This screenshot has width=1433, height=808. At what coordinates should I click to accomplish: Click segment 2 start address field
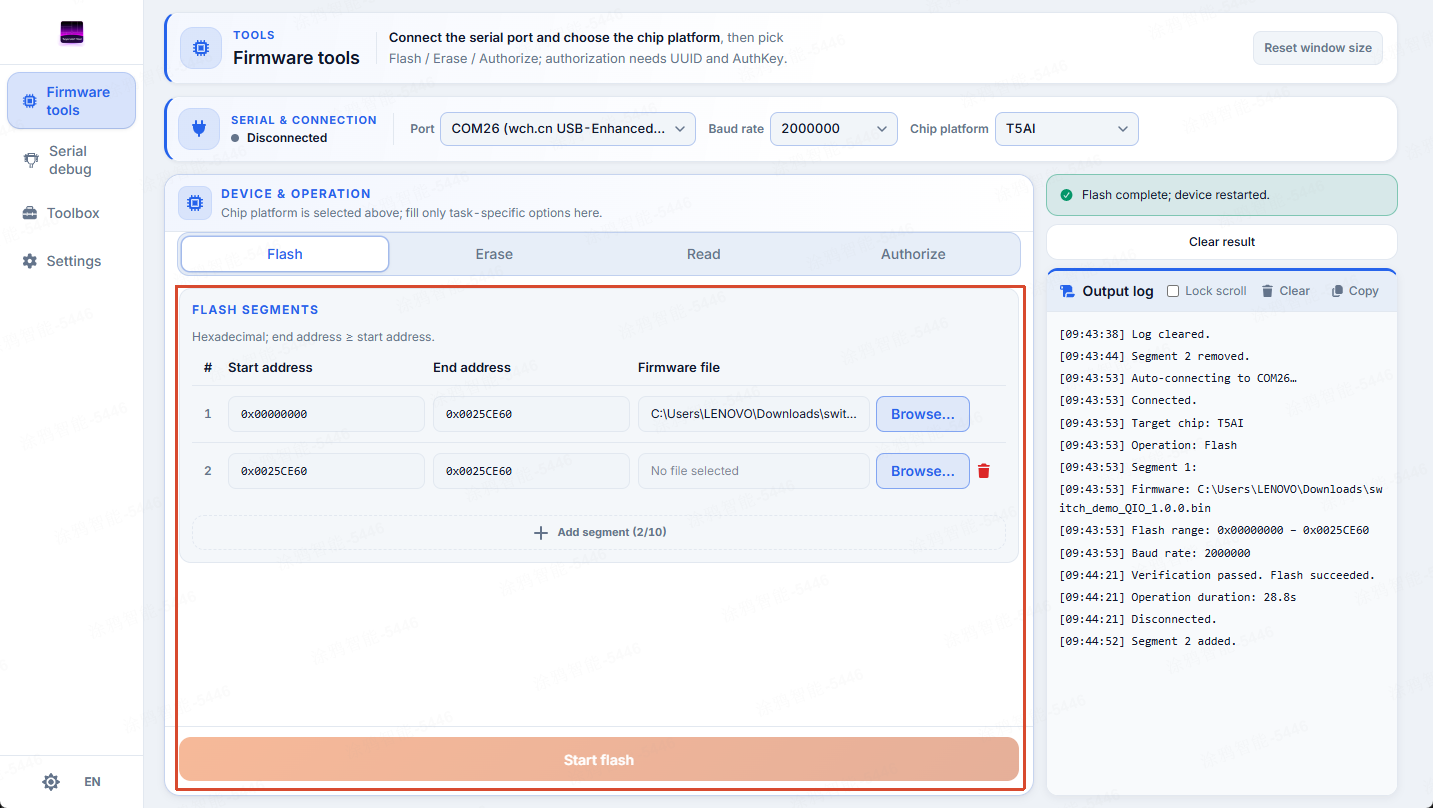[x=326, y=471]
